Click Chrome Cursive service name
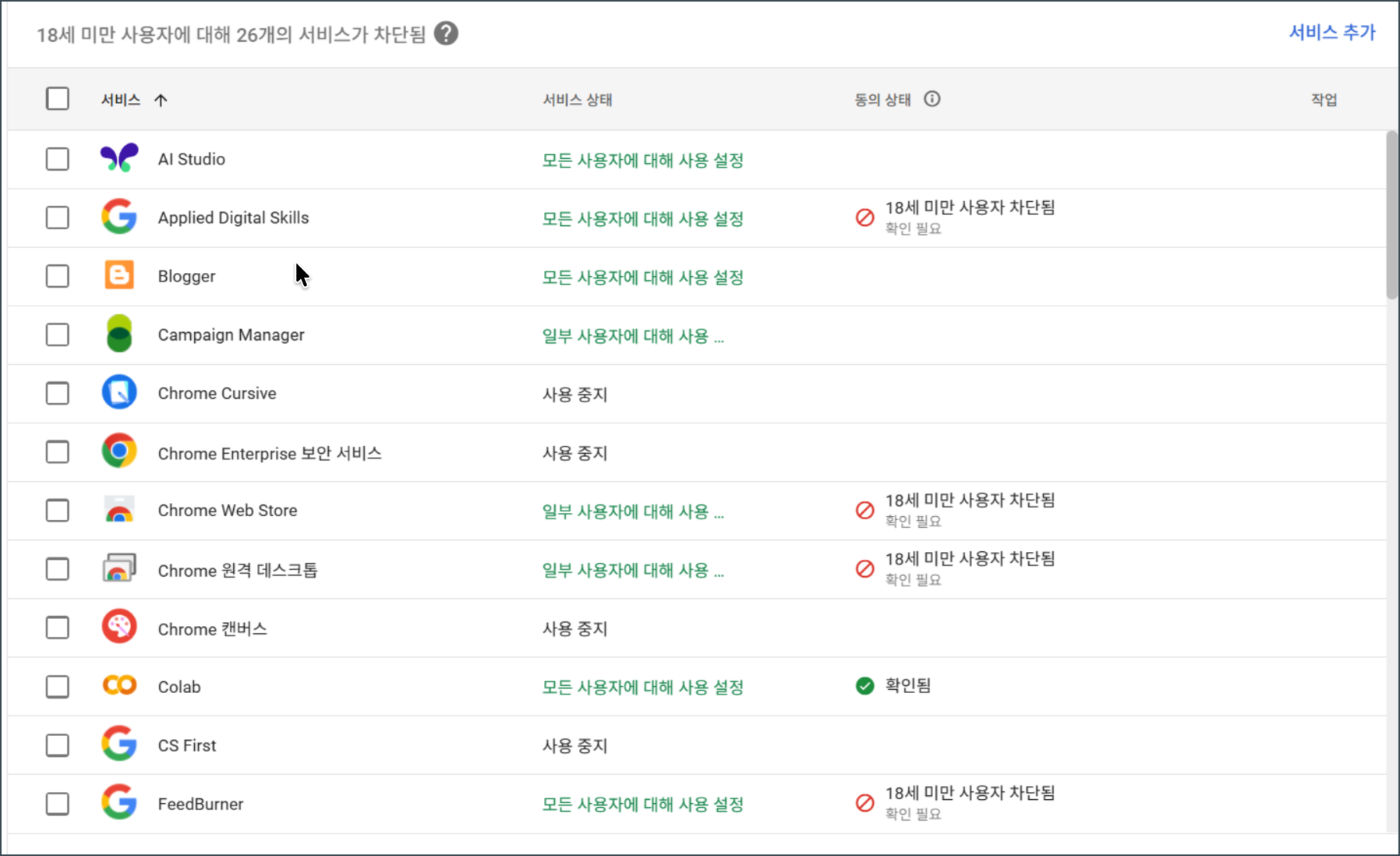Screen dimensions: 1400x856 [x=217, y=393]
